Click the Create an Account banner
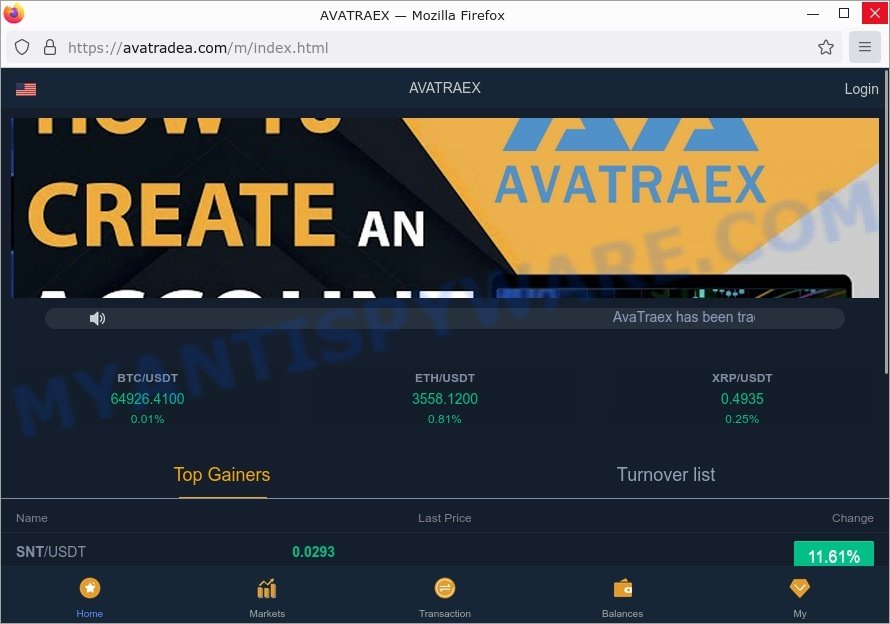 (x=444, y=208)
